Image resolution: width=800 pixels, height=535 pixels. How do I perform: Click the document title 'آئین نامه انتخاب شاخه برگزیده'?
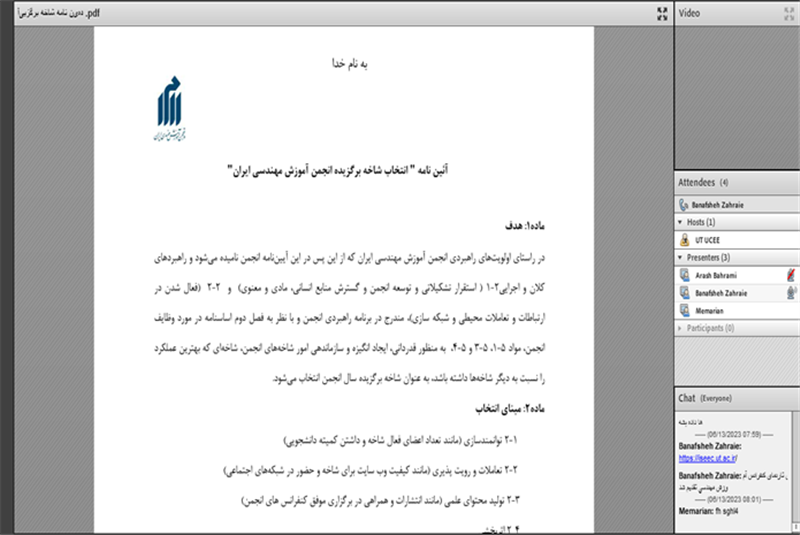(337, 170)
